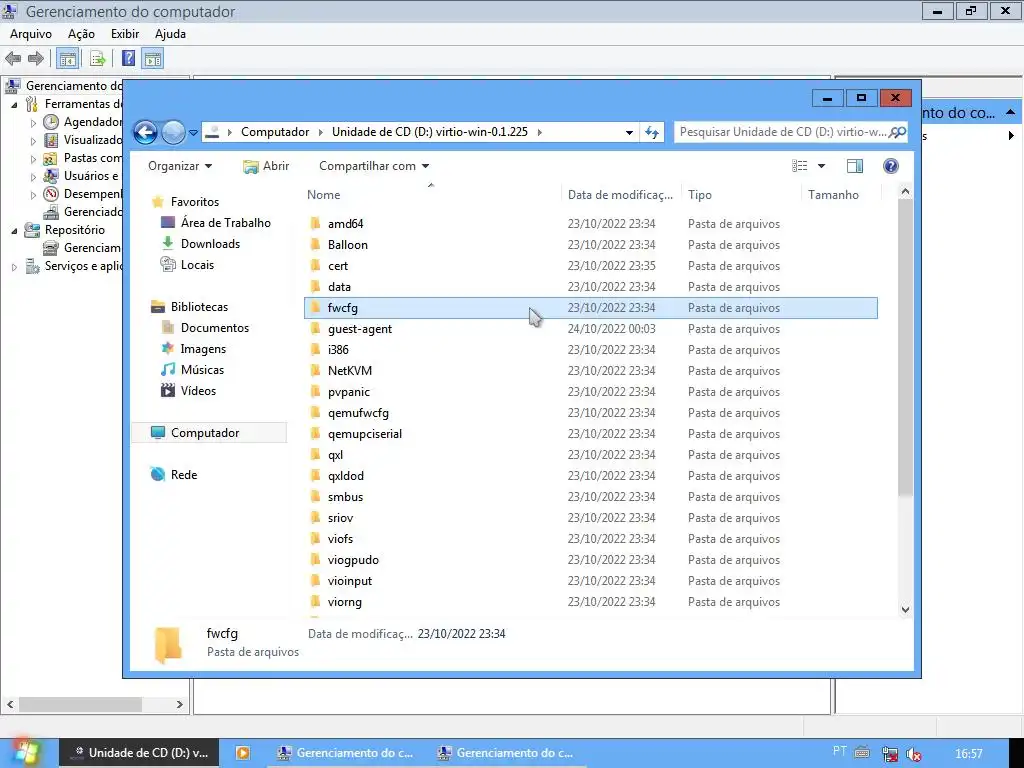Click the Abrir button

(266, 166)
